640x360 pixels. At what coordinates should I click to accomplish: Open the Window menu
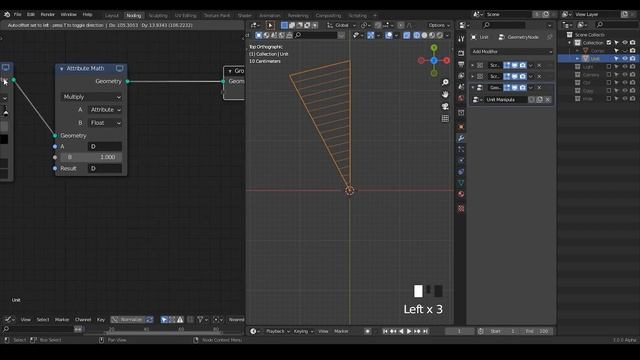coord(69,14)
